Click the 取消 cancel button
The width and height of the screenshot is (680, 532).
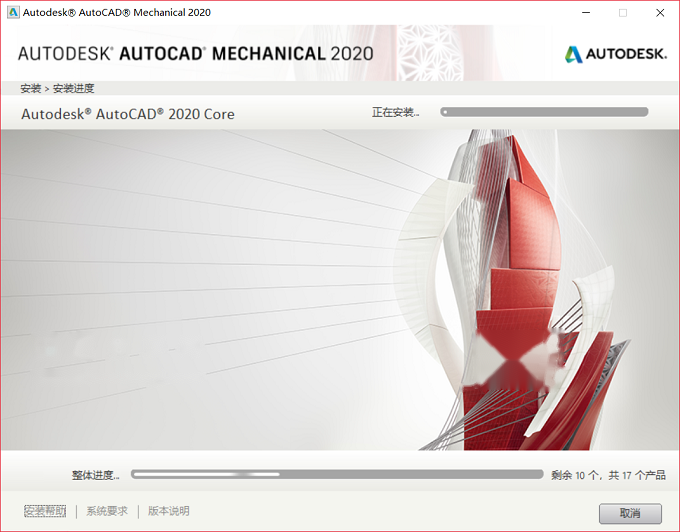coord(630,513)
